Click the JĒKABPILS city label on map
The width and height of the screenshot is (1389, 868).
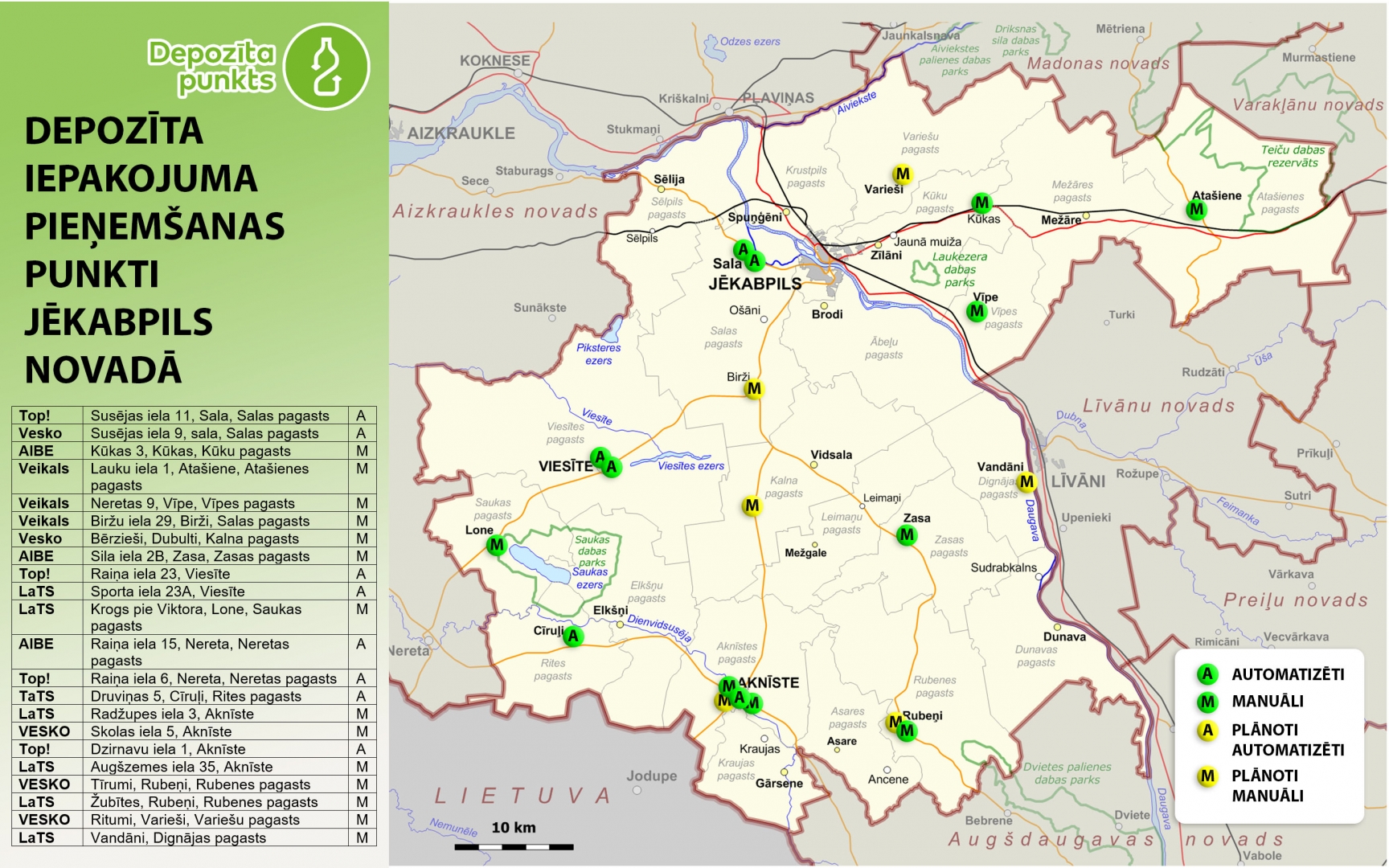[x=755, y=284]
